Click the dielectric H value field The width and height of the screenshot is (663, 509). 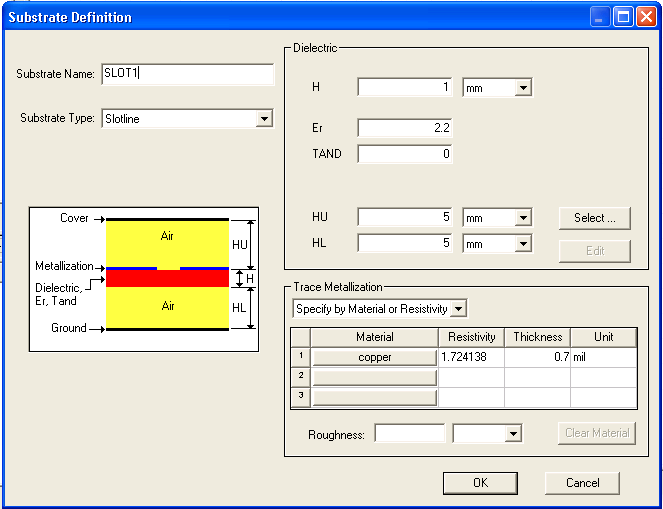pos(405,88)
